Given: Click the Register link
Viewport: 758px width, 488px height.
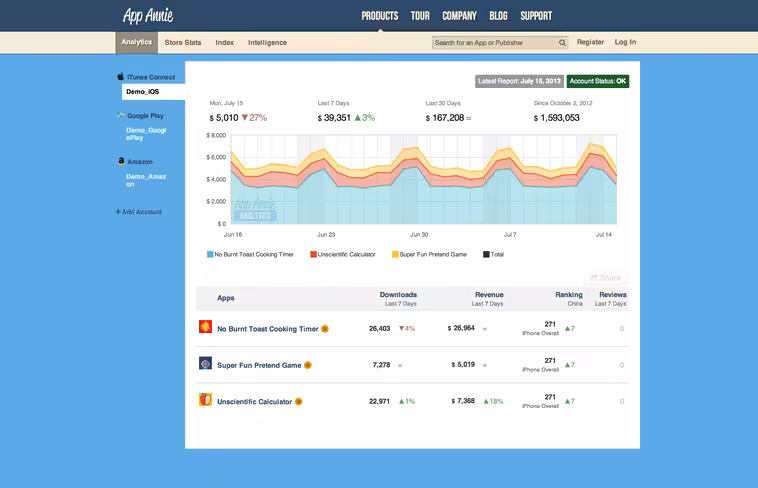Looking at the screenshot, I should [x=590, y=42].
